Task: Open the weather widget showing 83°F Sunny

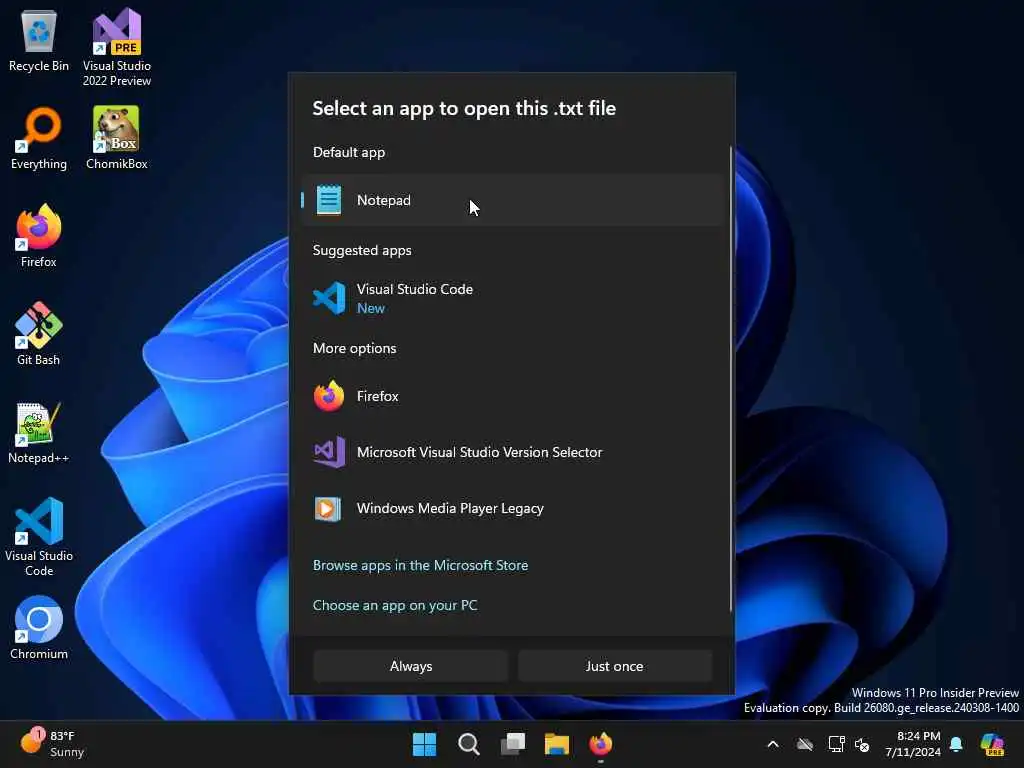Action: [x=52, y=743]
